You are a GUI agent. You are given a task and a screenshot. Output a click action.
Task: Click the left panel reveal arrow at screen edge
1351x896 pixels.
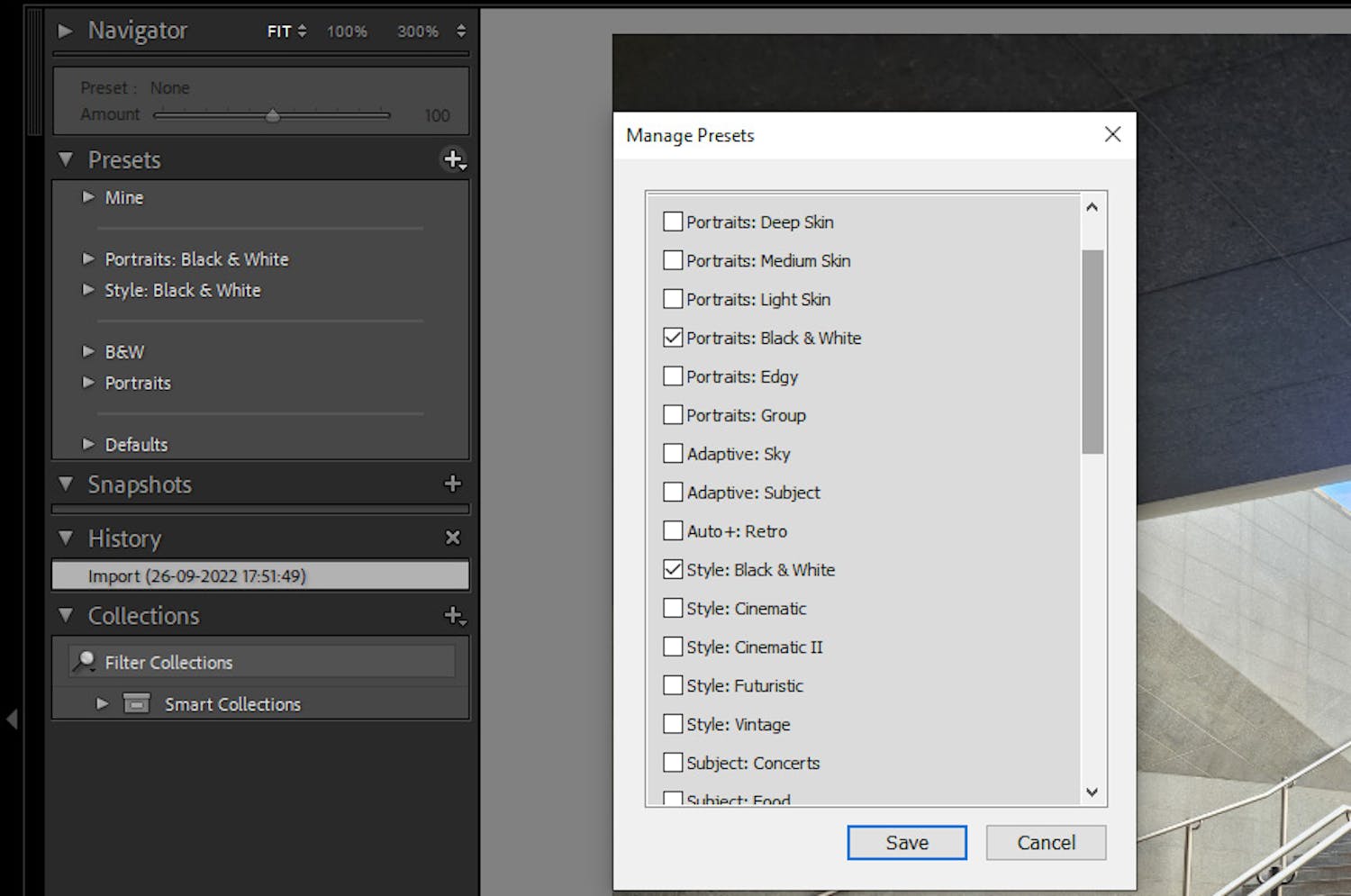[12, 719]
